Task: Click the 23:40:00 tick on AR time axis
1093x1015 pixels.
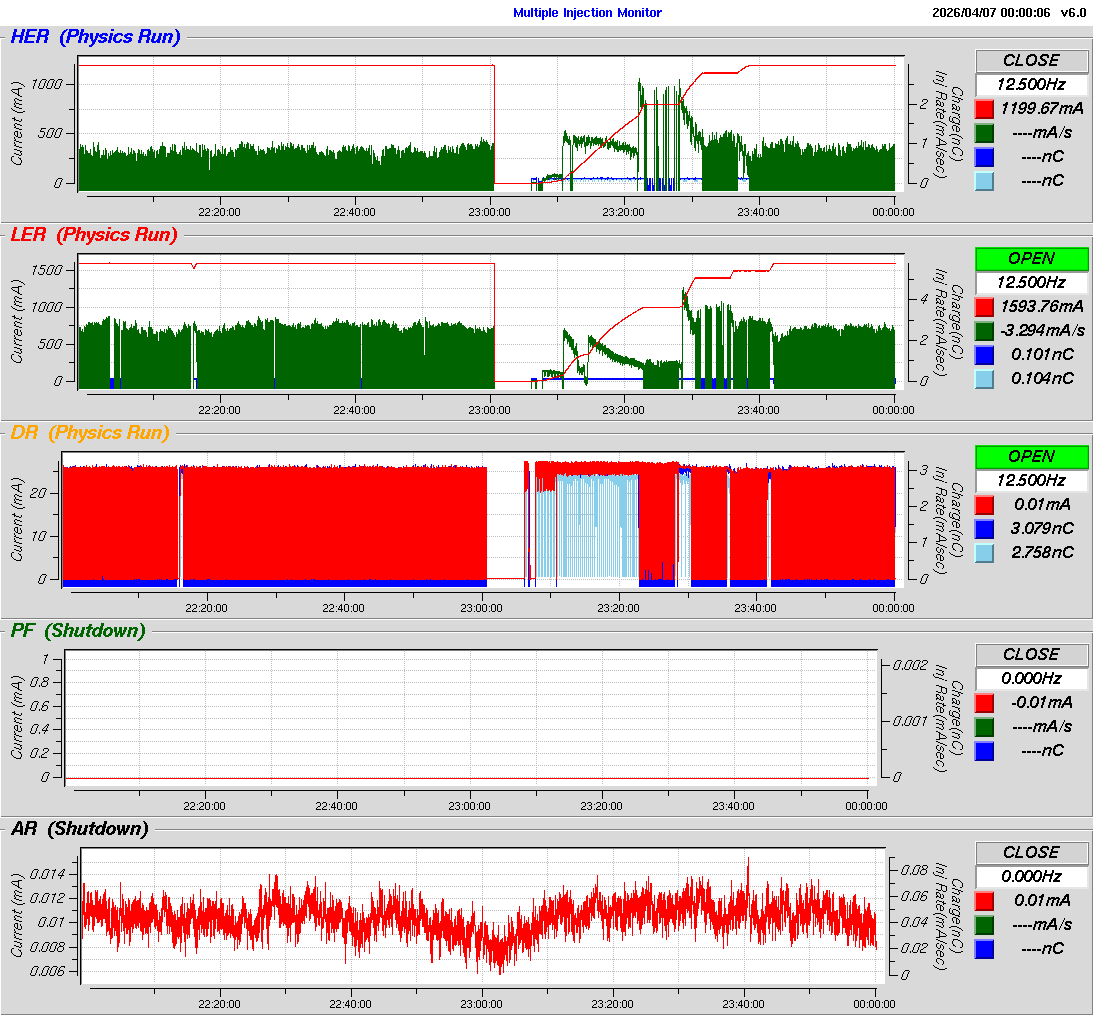Action: pyautogui.click(x=743, y=1004)
